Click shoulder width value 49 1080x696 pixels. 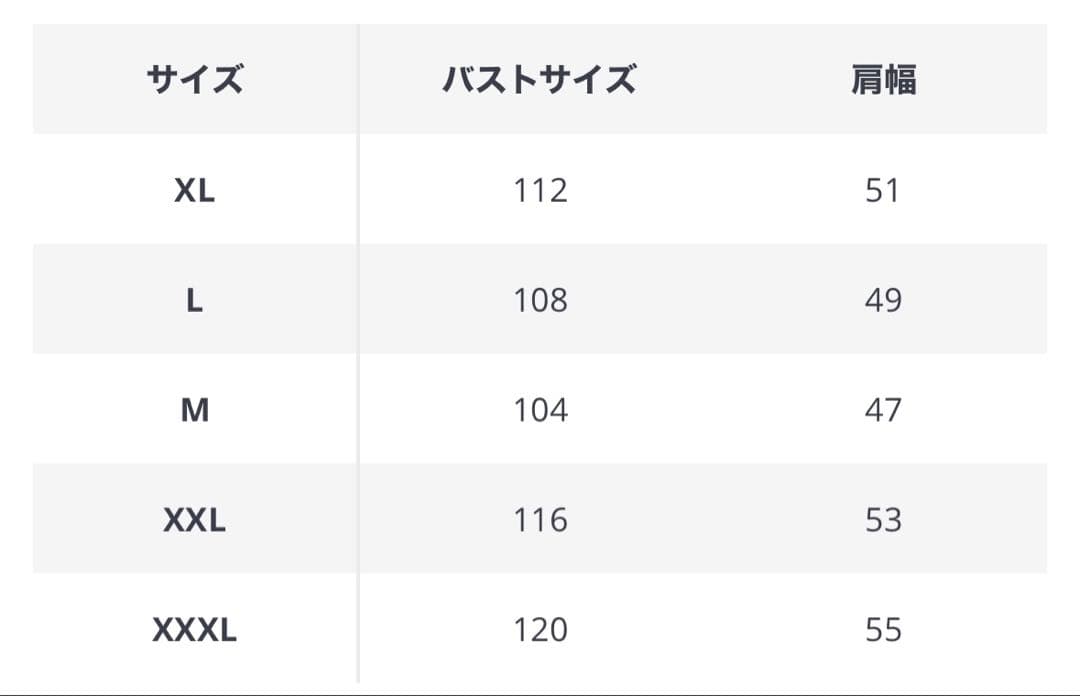(883, 300)
